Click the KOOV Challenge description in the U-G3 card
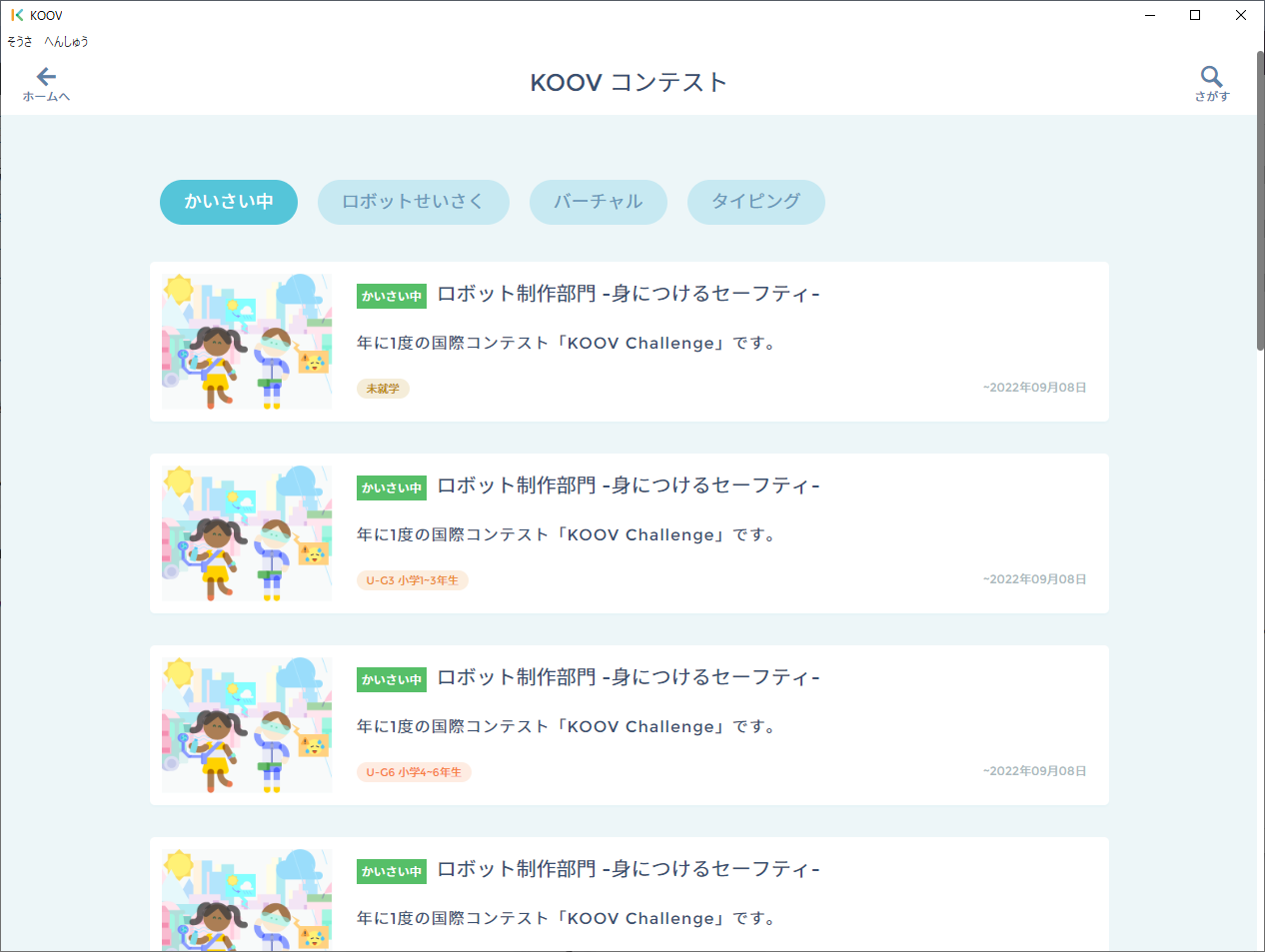The image size is (1265, 952). (567, 534)
